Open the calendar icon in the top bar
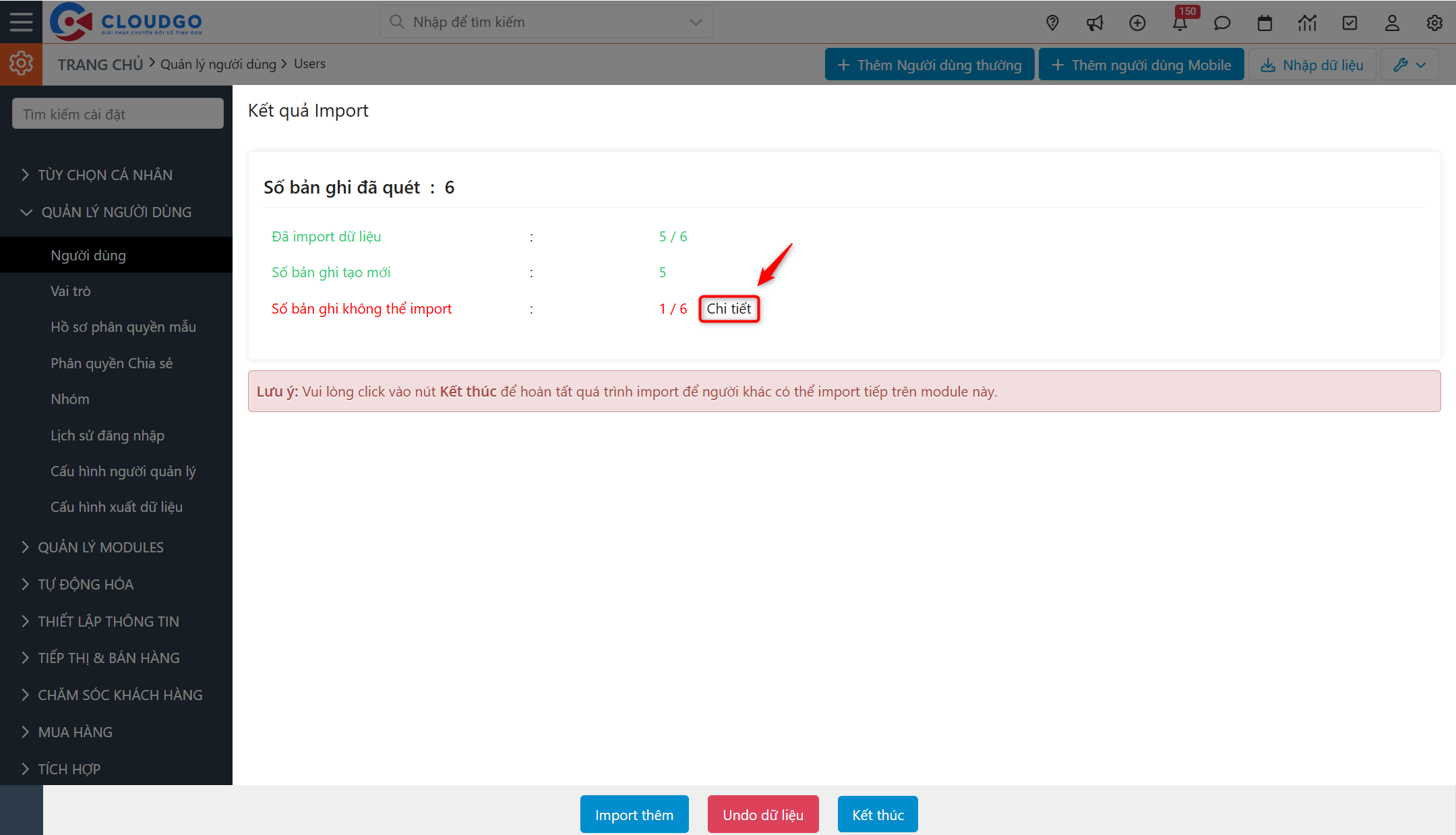The image size is (1456, 835). pyautogui.click(x=1265, y=23)
